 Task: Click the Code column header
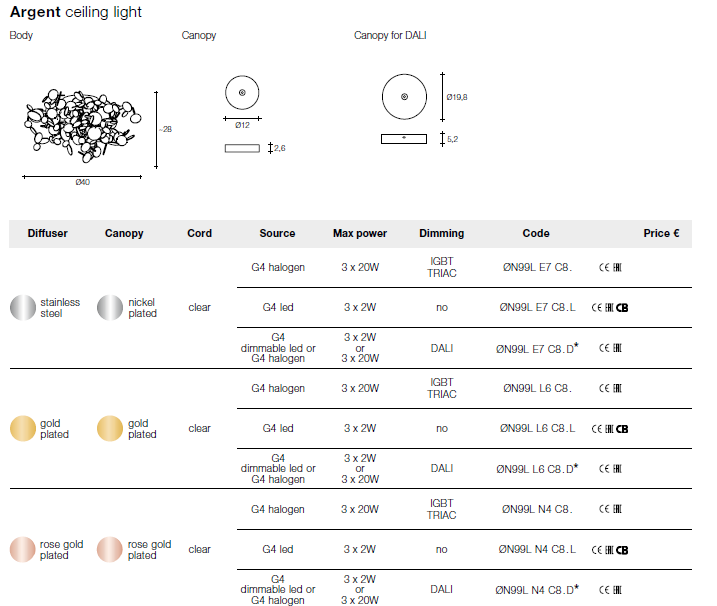[x=536, y=233]
